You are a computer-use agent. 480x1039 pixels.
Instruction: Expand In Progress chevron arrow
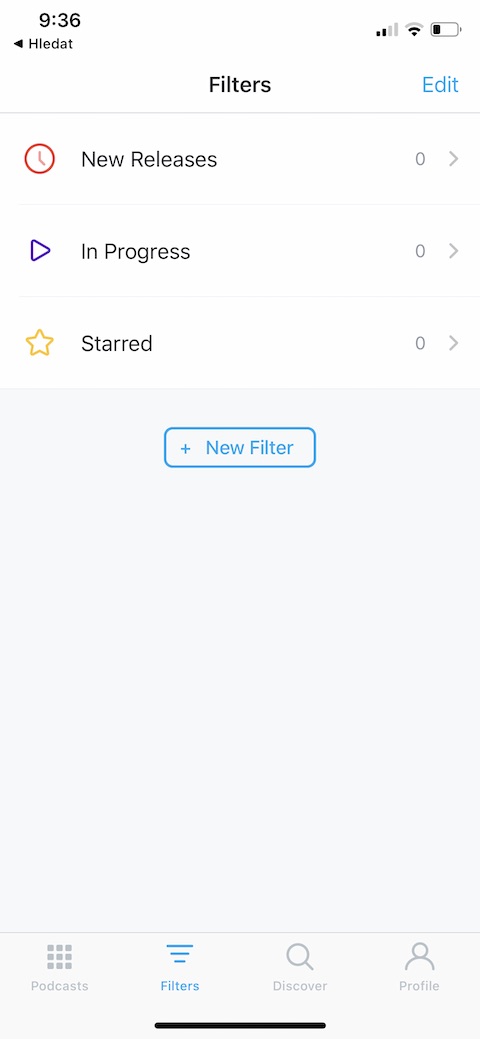tap(453, 250)
